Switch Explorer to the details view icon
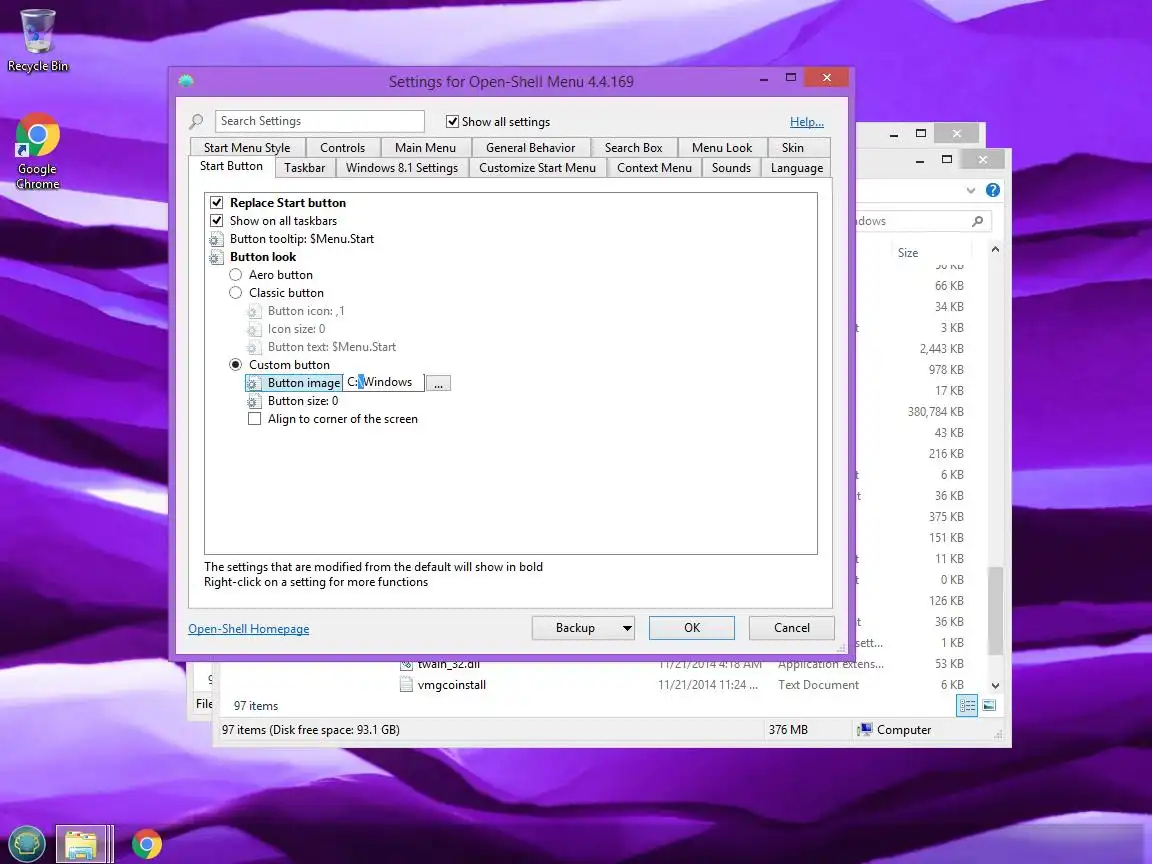This screenshot has height=864, width=1152. (968, 706)
